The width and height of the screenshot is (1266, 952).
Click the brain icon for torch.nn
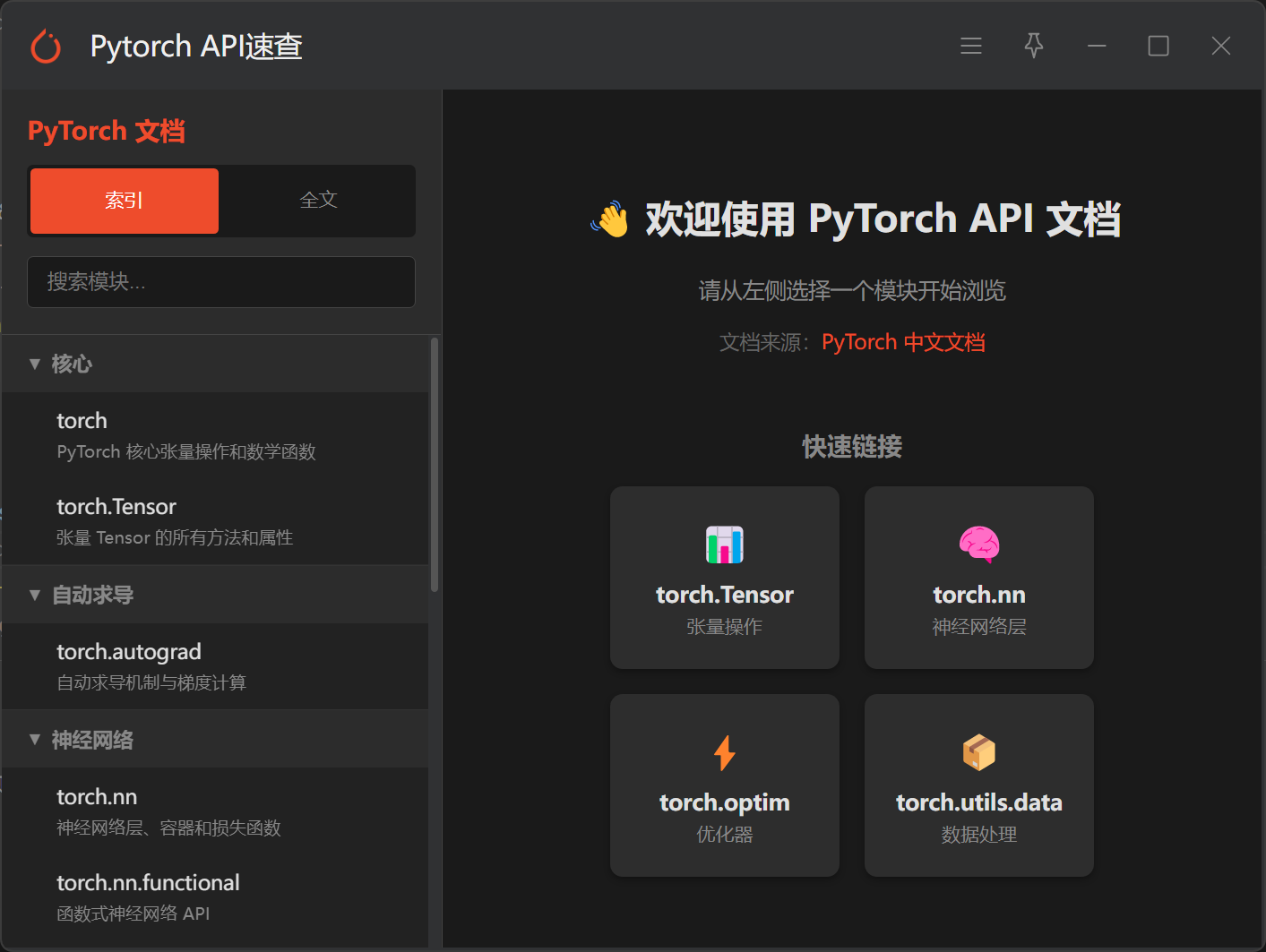(x=978, y=544)
